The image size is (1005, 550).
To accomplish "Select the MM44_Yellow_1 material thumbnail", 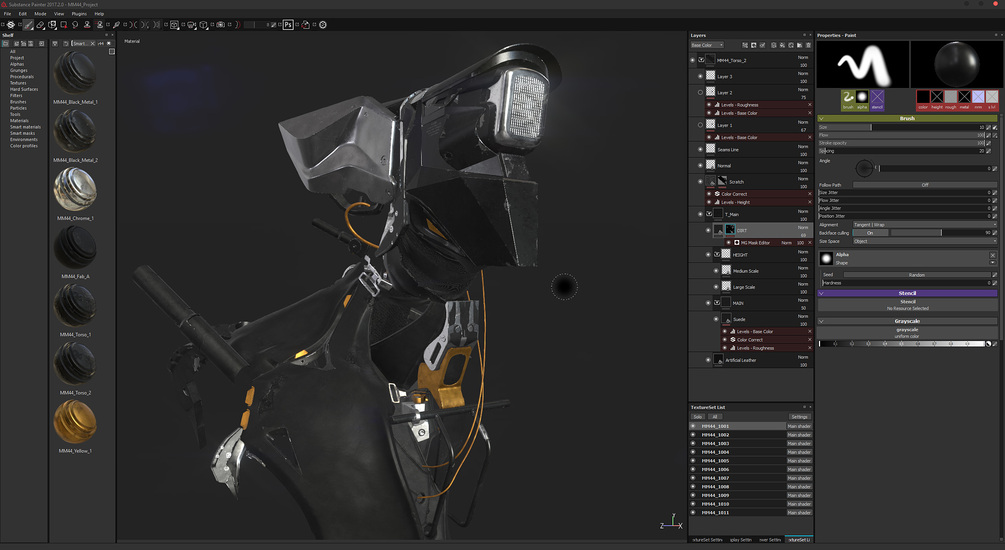I will point(75,422).
